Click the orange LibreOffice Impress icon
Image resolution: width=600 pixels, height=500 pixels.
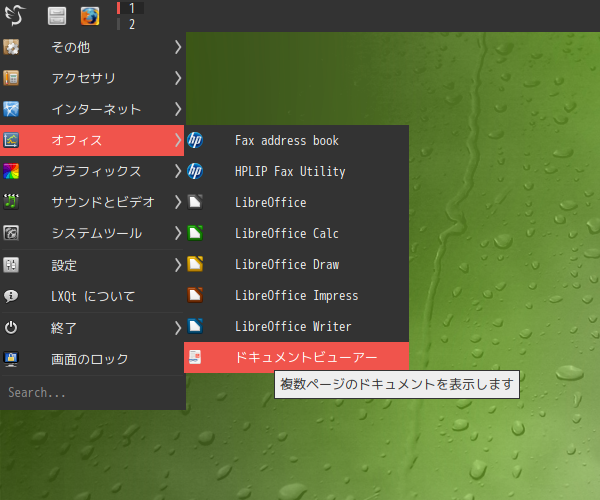pos(195,295)
